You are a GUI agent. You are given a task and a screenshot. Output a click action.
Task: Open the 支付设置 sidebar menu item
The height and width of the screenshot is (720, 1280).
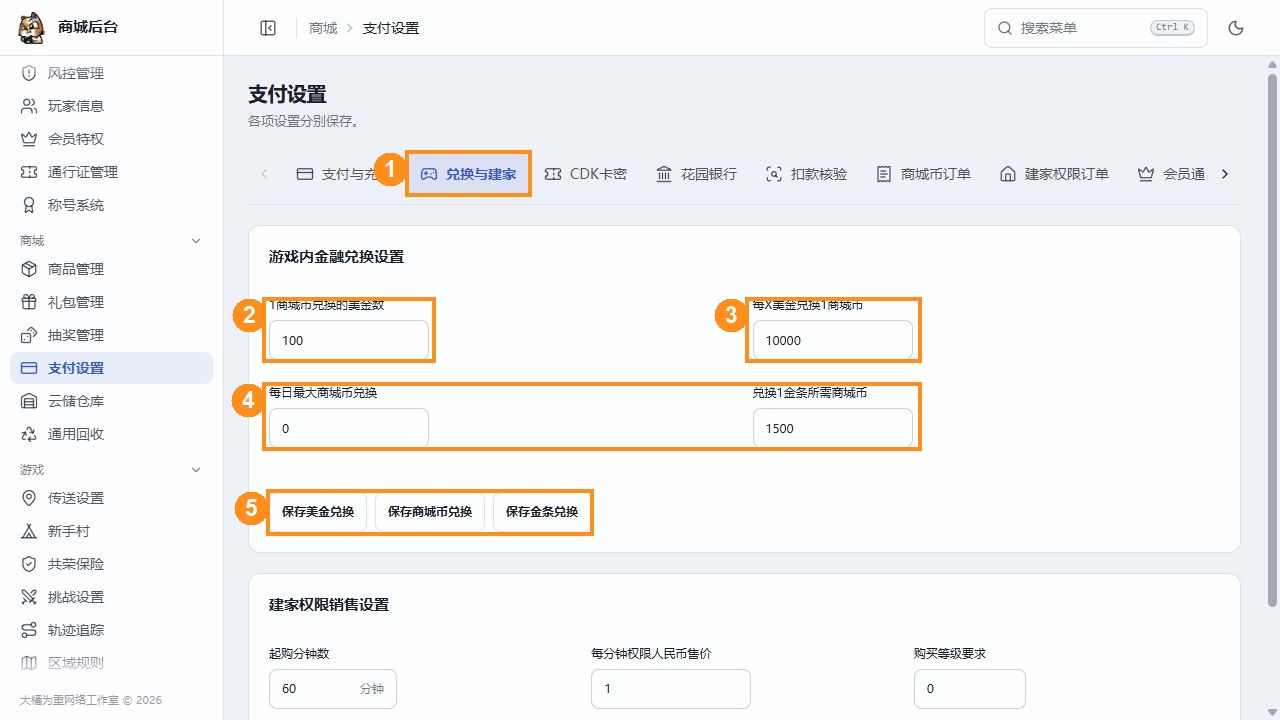tap(111, 368)
